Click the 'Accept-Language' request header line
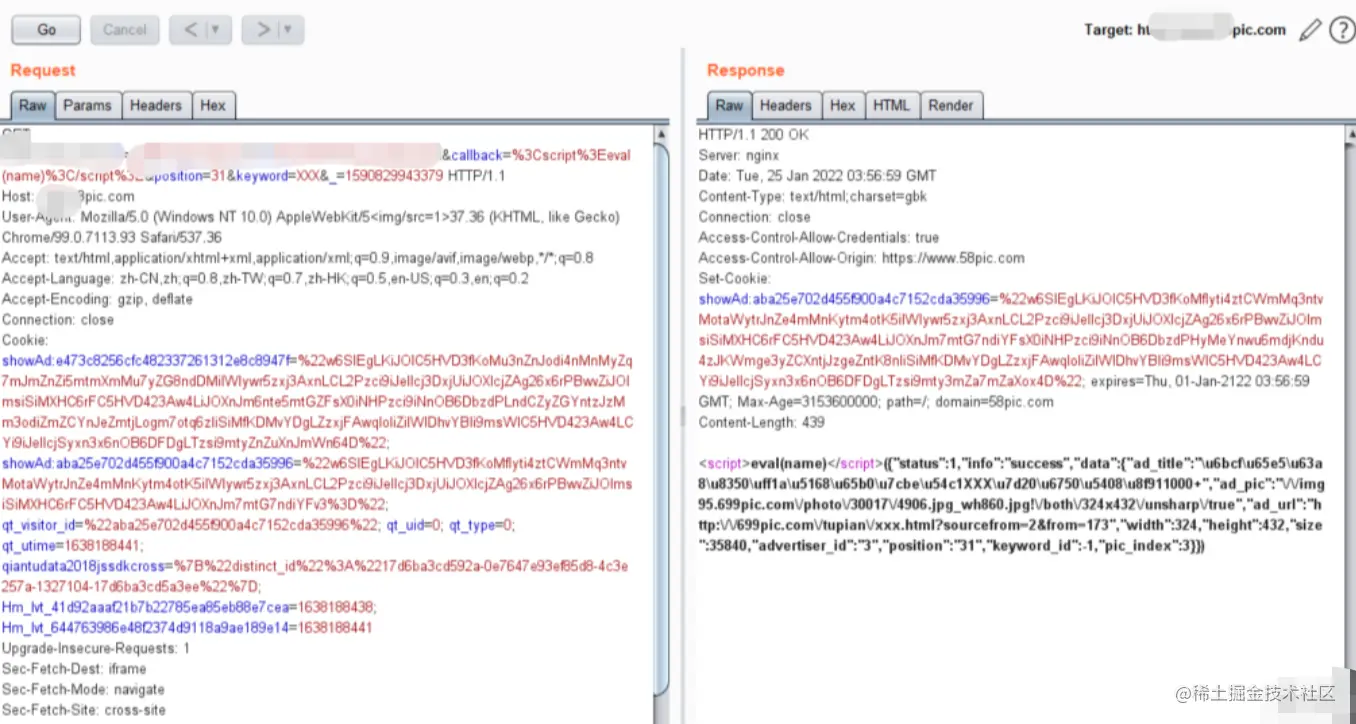 click(266, 279)
